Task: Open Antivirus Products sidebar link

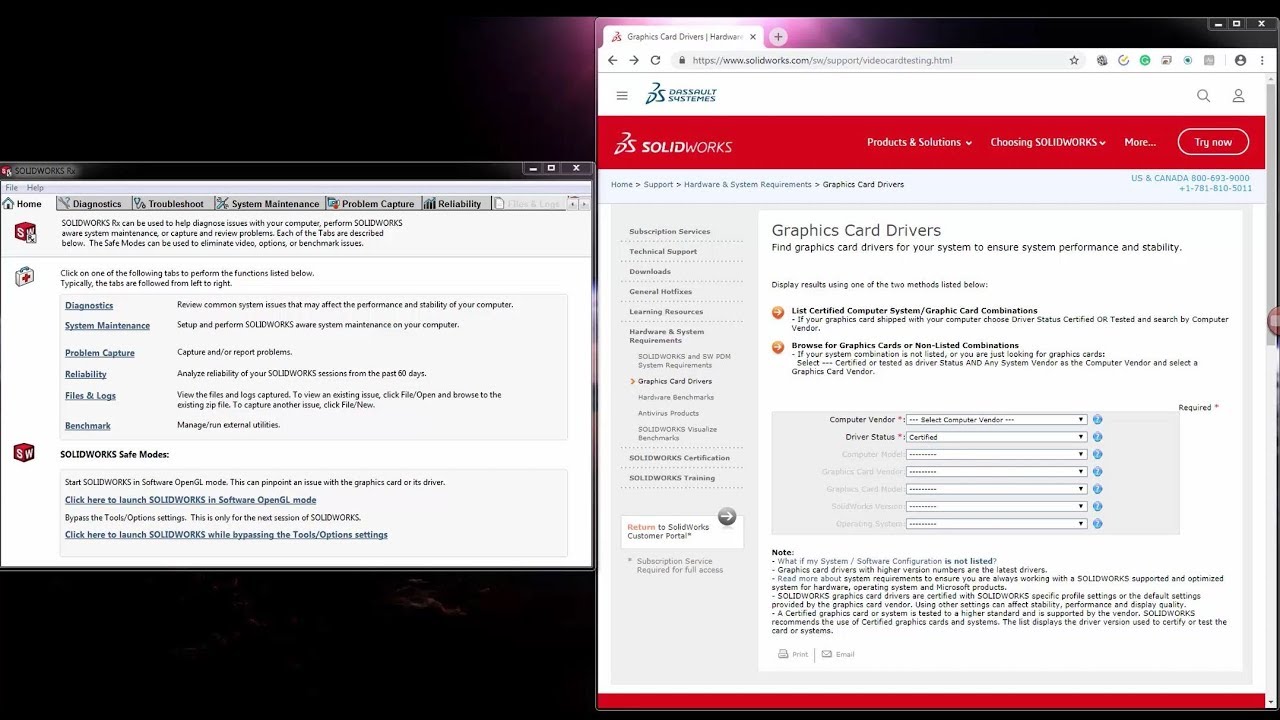Action: pyautogui.click(x=668, y=413)
